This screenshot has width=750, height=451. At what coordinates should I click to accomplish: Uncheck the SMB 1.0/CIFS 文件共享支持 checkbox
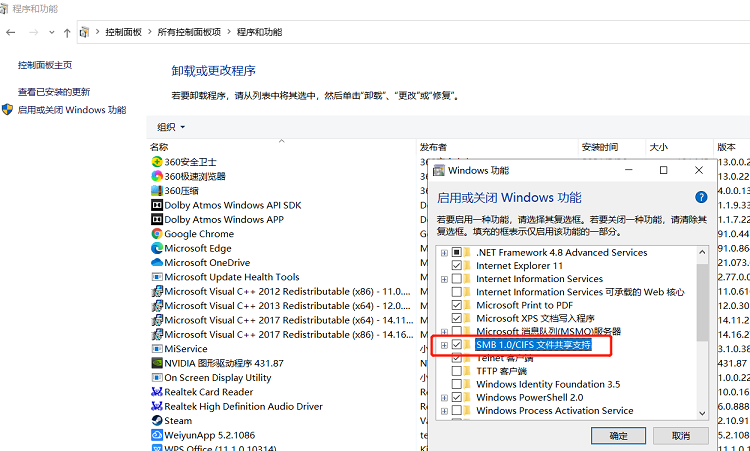[458, 345]
